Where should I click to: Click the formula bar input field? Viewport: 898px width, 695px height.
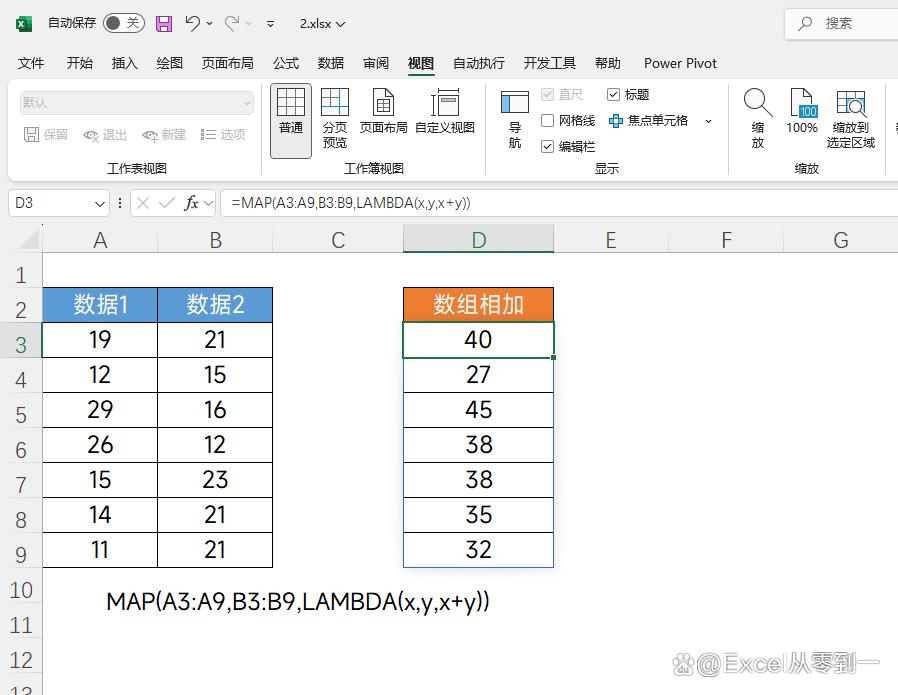pyautogui.click(x=550, y=203)
